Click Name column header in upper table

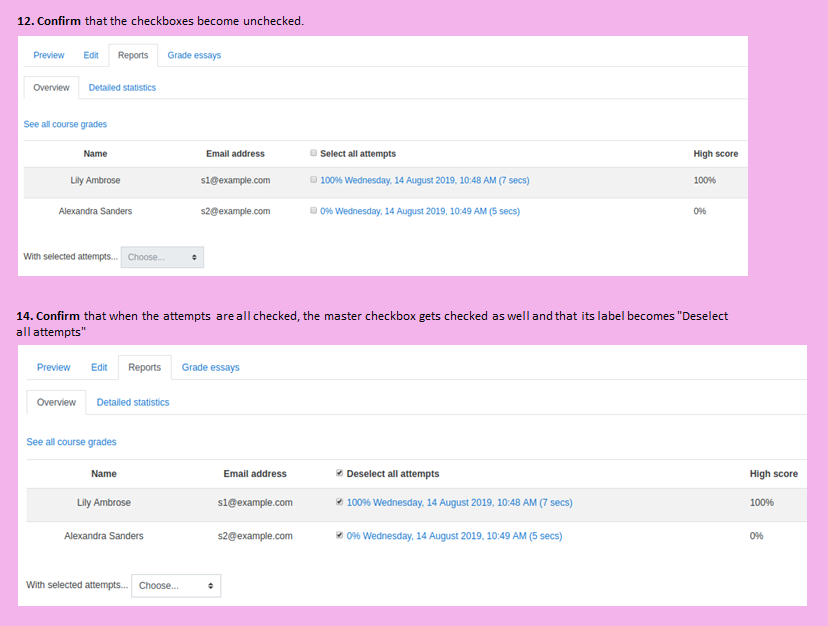coord(95,154)
